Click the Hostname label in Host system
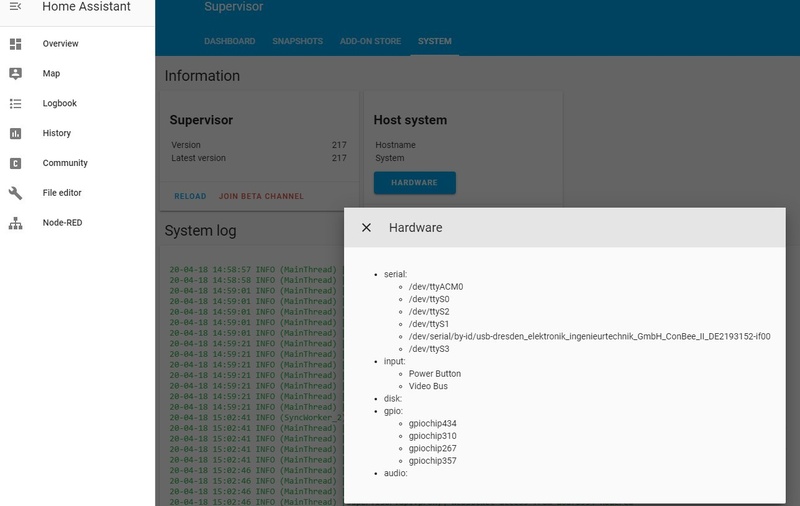Screen dimensions: 800x506 (395, 145)
